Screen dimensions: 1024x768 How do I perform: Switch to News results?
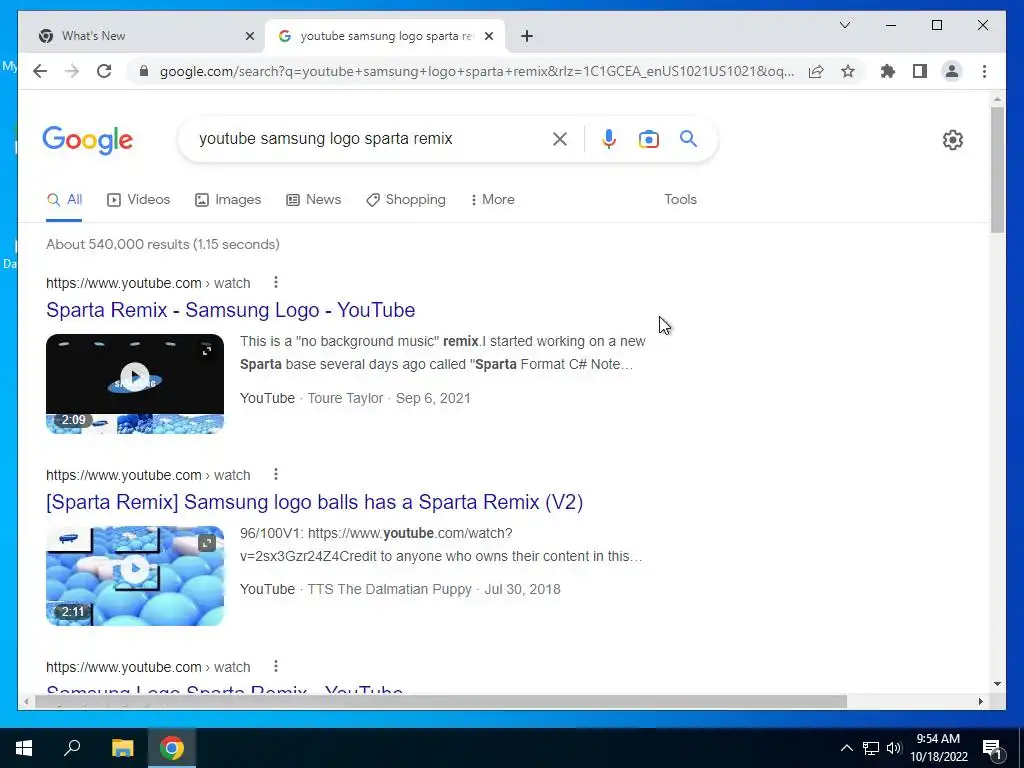click(313, 200)
